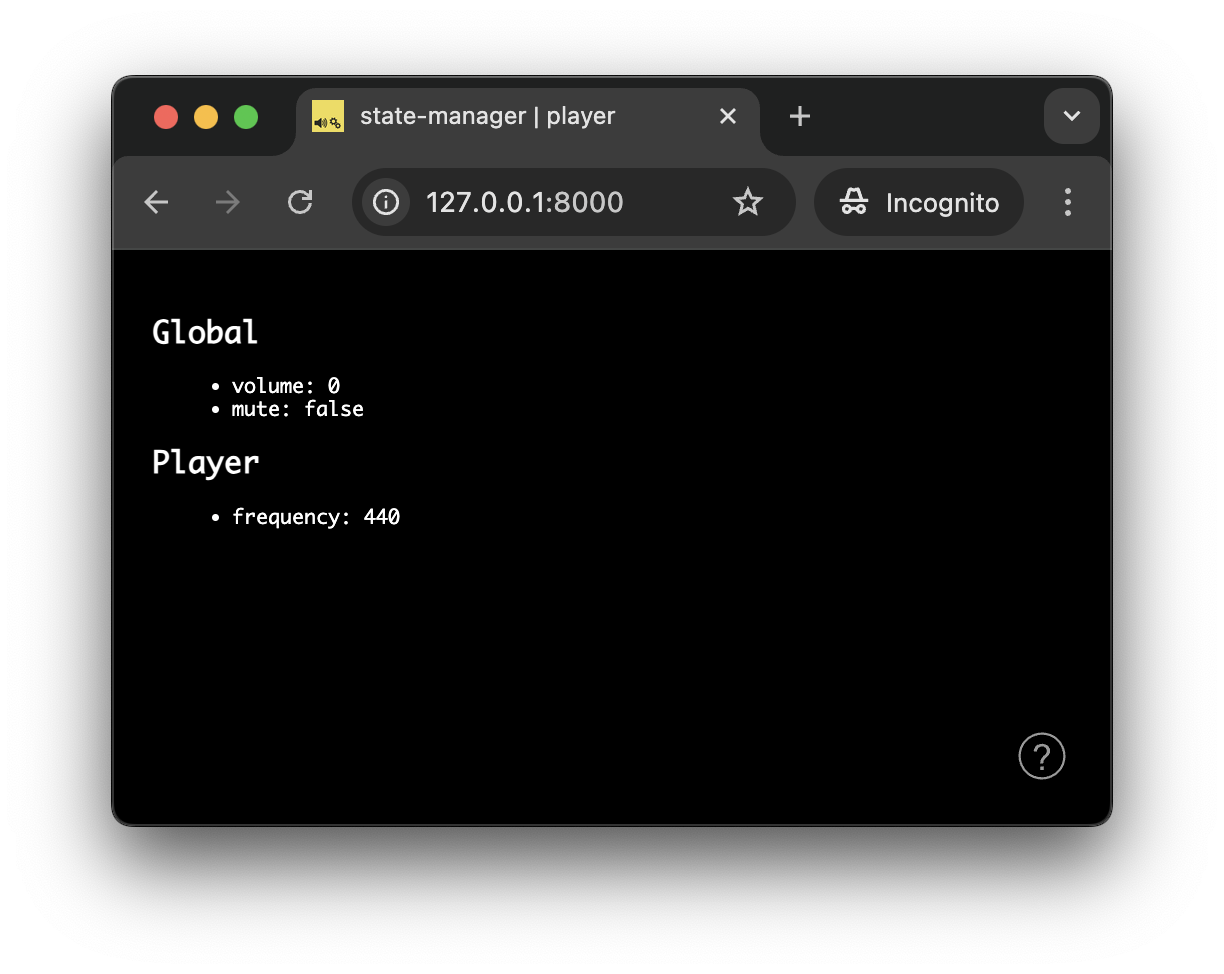Open the help question mark icon on the page
1224x974 pixels.
pos(1042,756)
